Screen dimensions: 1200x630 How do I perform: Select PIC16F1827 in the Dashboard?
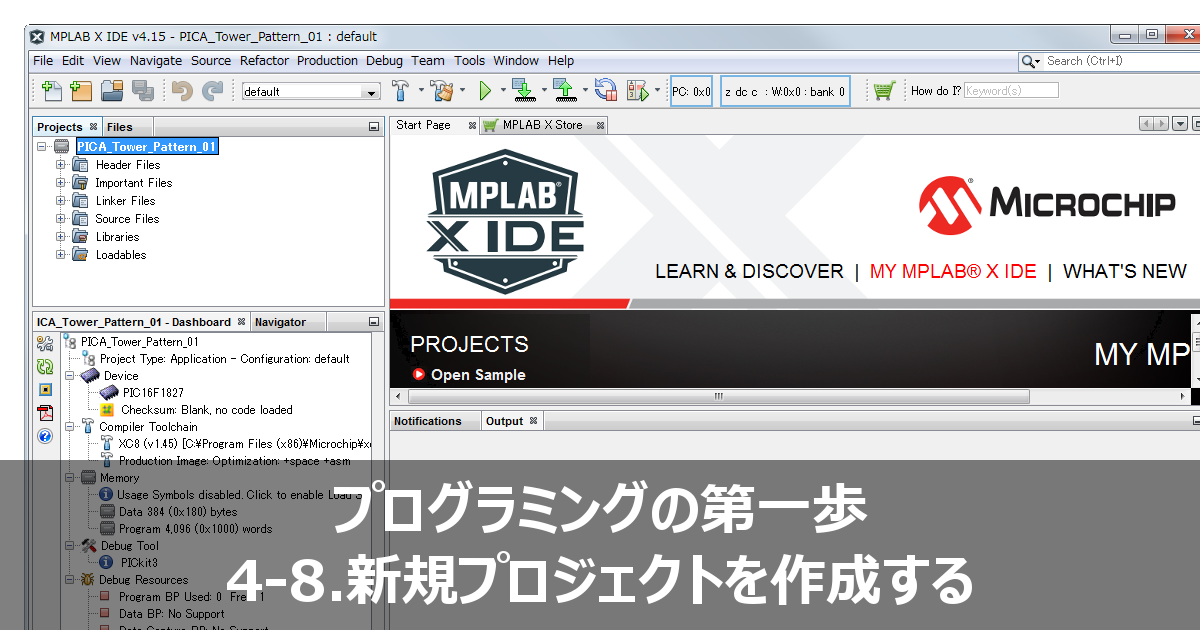pyautogui.click(x=153, y=393)
